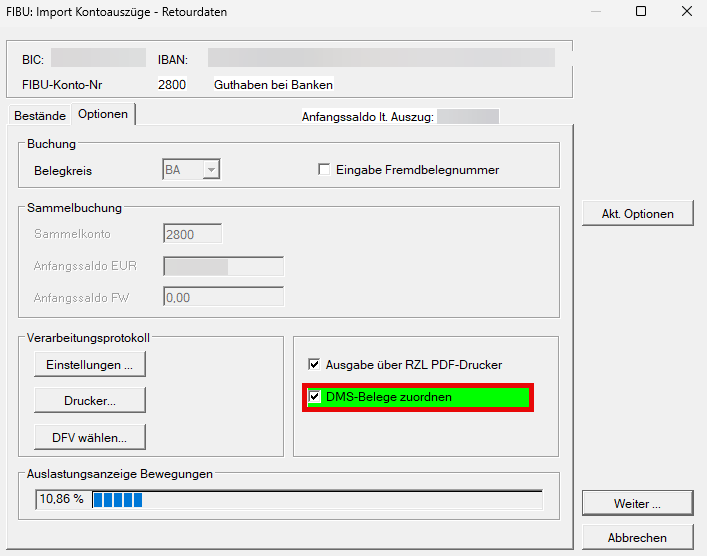
Task: Uncheck Ausgabe über RZL PDF-Drucker
Action: pyautogui.click(x=315, y=365)
